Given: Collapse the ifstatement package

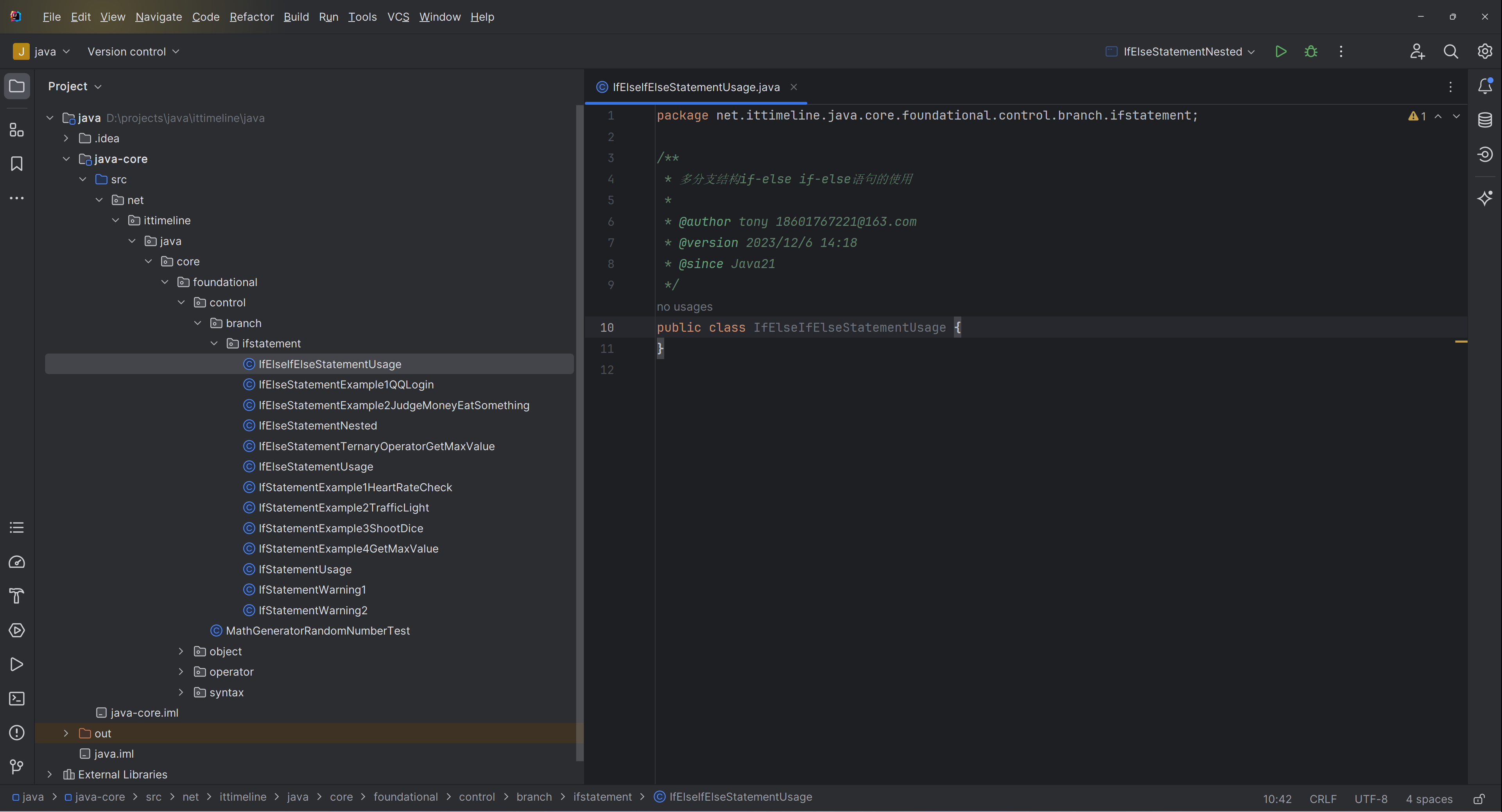Looking at the screenshot, I should point(214,343).
